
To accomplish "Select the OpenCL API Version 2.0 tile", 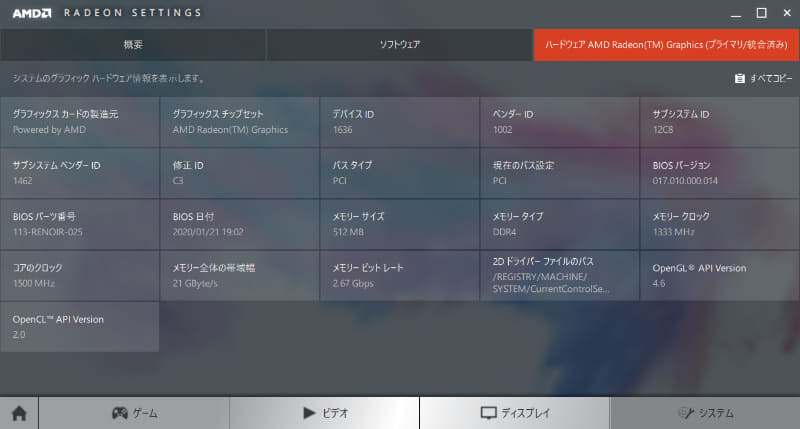I will click(x=80, y=326).
